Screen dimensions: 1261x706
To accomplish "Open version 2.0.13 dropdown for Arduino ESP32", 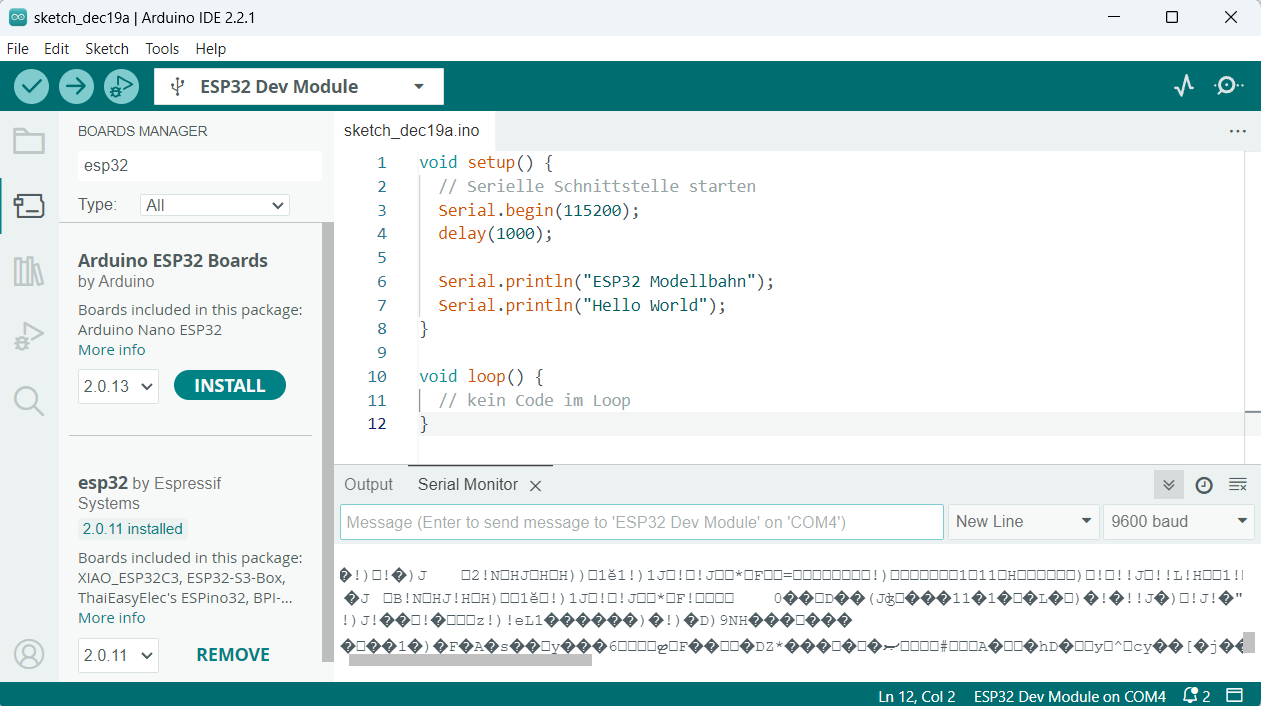I will [118, 386].
